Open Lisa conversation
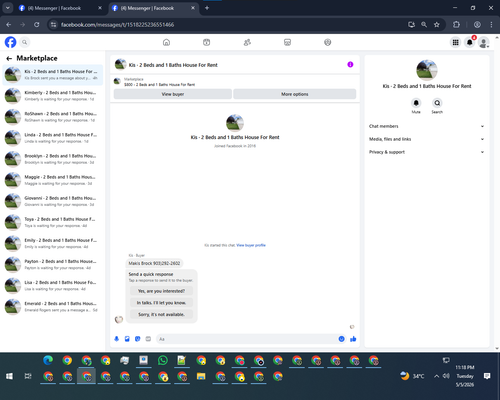Image resolution: width=500 pixels, height=400 pixels. pyautogui.click(x=53, y=286)
